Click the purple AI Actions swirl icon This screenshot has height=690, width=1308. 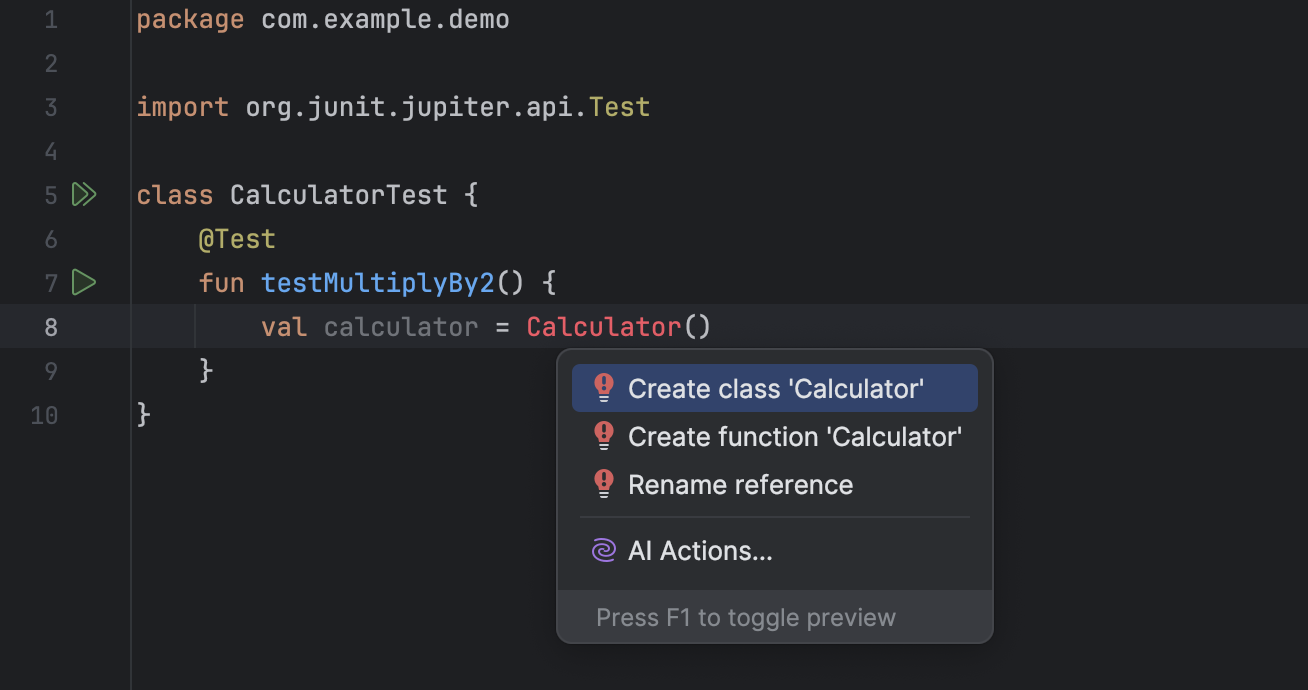tap(603, 550)
